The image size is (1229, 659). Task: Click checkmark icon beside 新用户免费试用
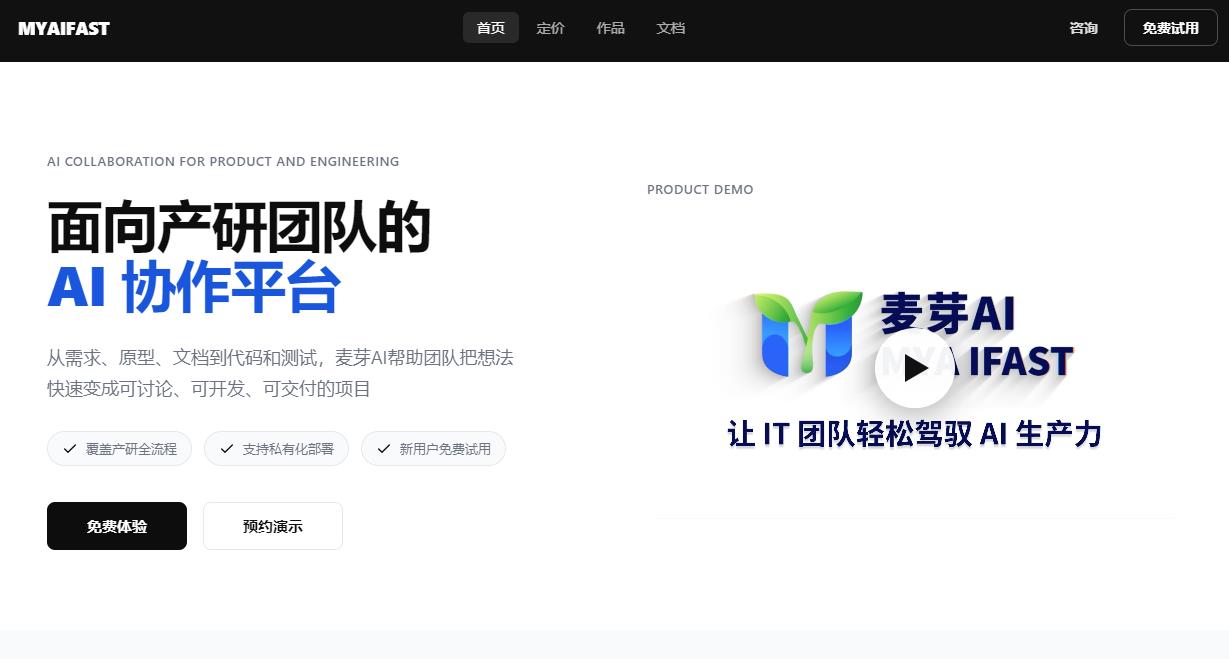pyautogui.click(x=384, y=449)
